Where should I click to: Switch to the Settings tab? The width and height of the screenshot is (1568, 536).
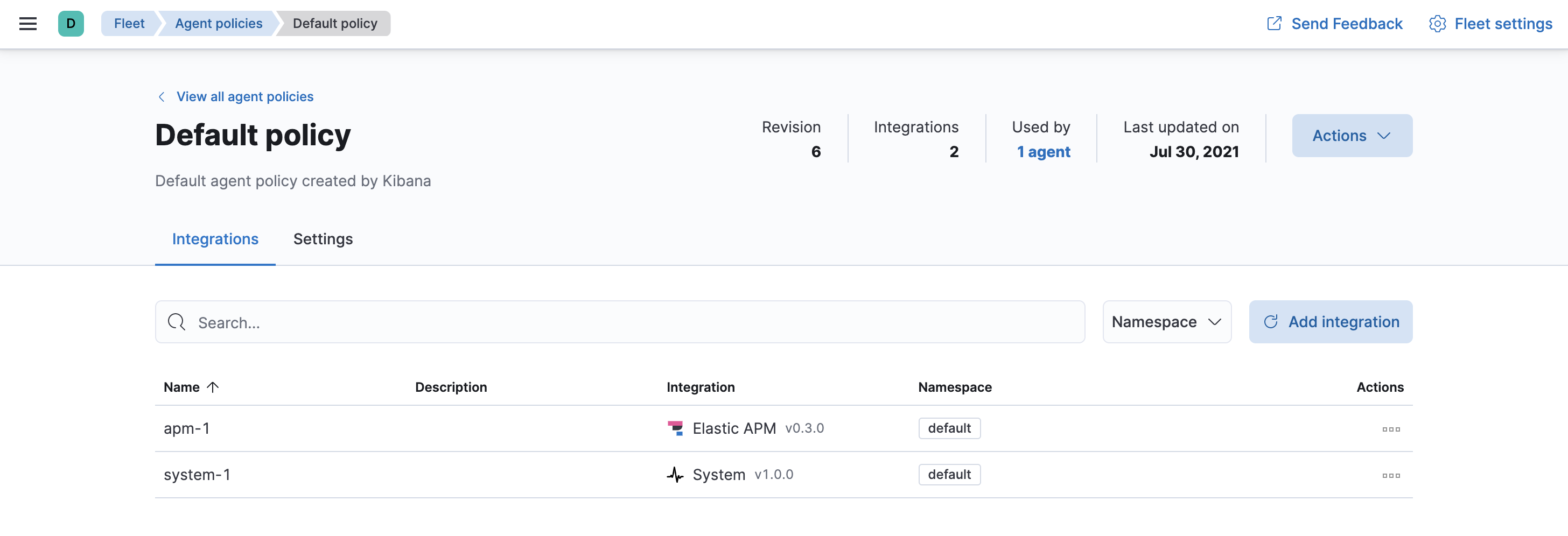(x=323, y=239)
